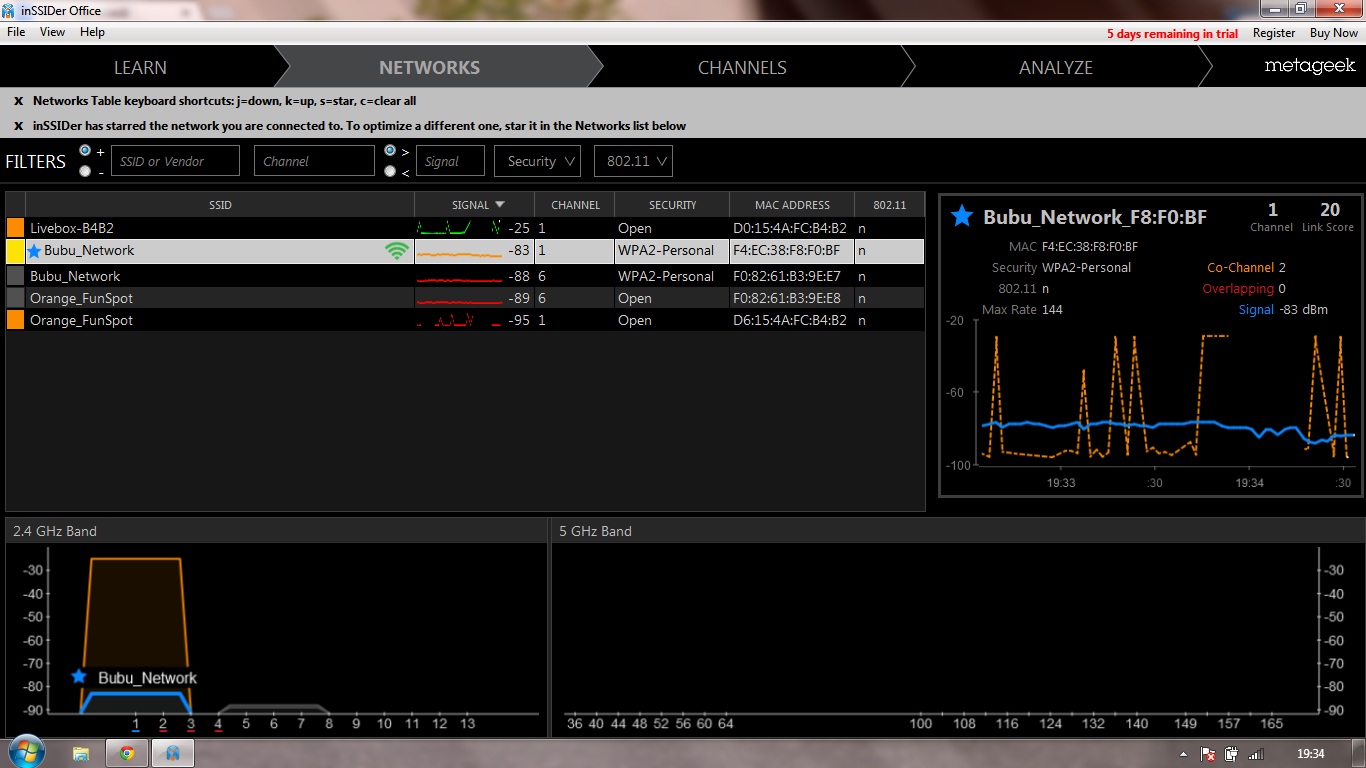
Task: Click the green Wi-Fi connected icon
Action: coord(397,251)
